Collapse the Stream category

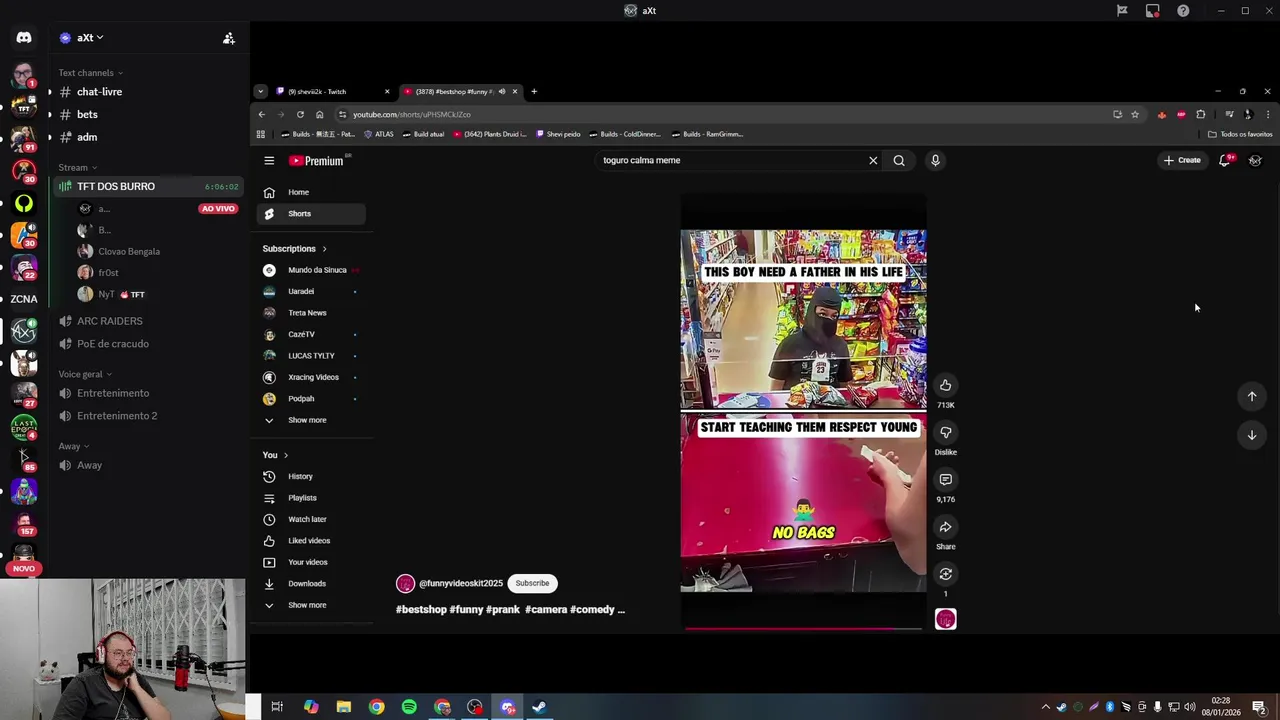pos(77,167)
